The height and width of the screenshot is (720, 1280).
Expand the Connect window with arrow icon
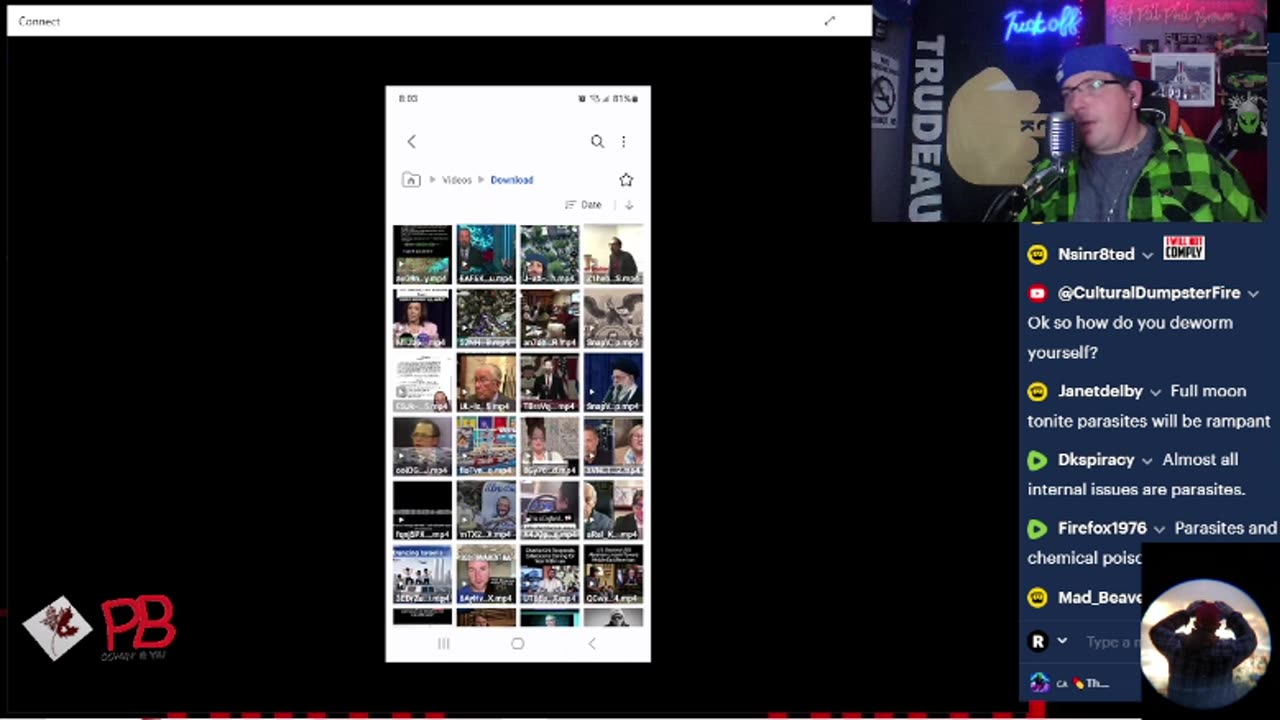point(829,21)
